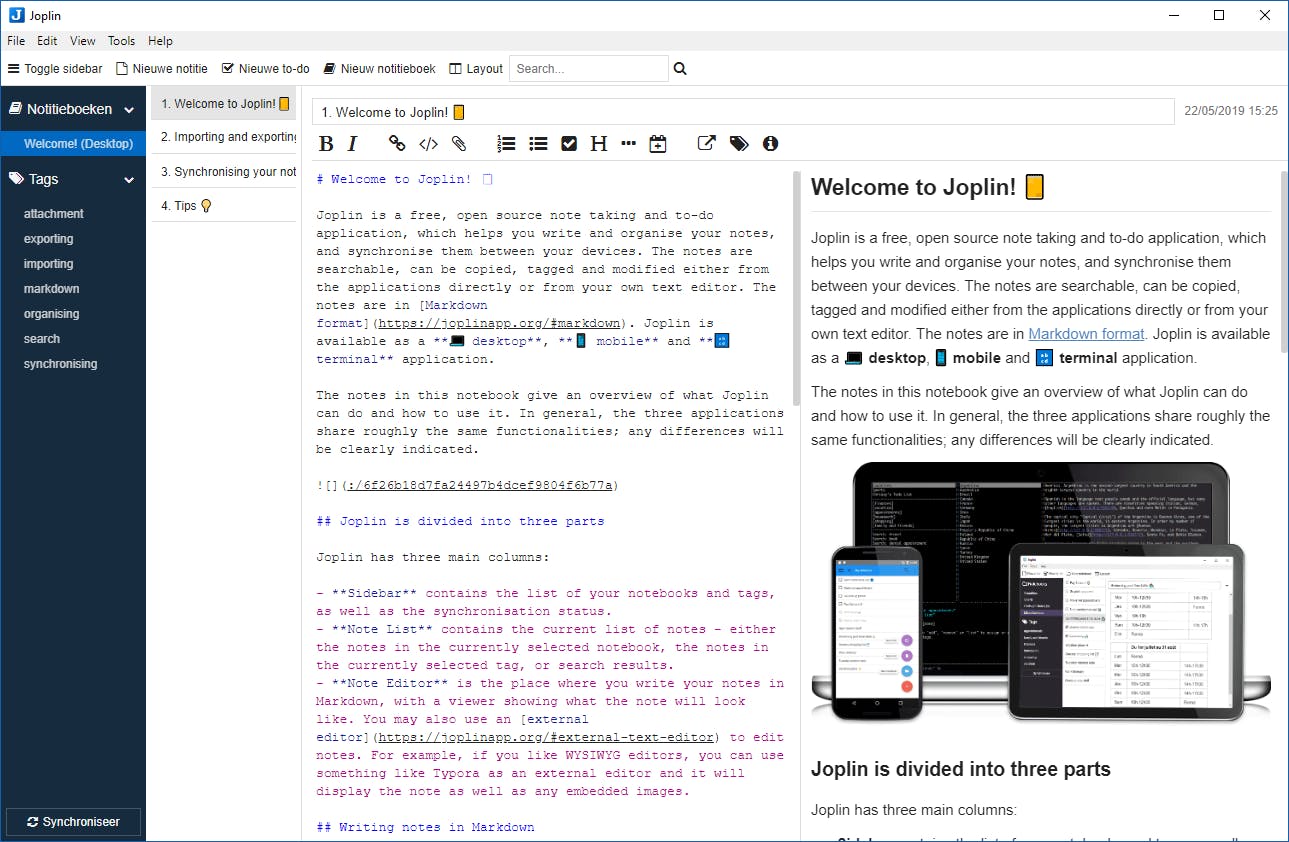The height and width of the screenshot is (842, 1289).
Task: Insert inline code with the code icon
Action: 428,144
